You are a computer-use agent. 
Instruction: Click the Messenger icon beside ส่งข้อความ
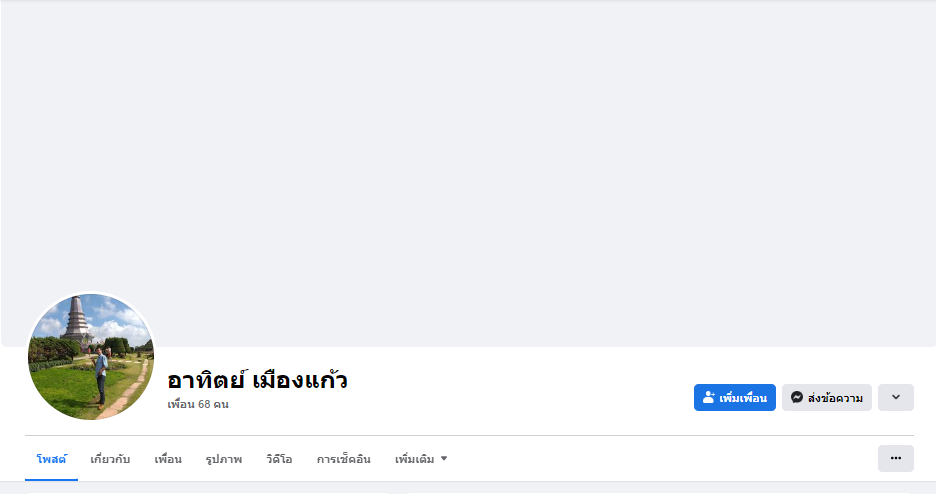[x=796, y=397]
